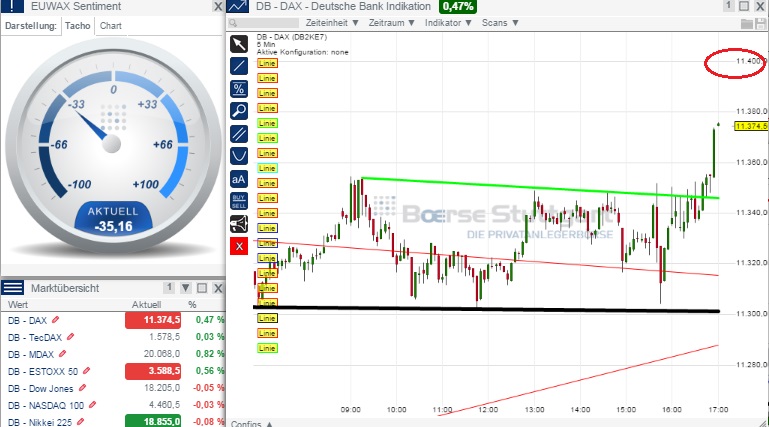Click the chart icon in DB - DAX title bar
The image size is (769, 427).
(x=238, y=6)
